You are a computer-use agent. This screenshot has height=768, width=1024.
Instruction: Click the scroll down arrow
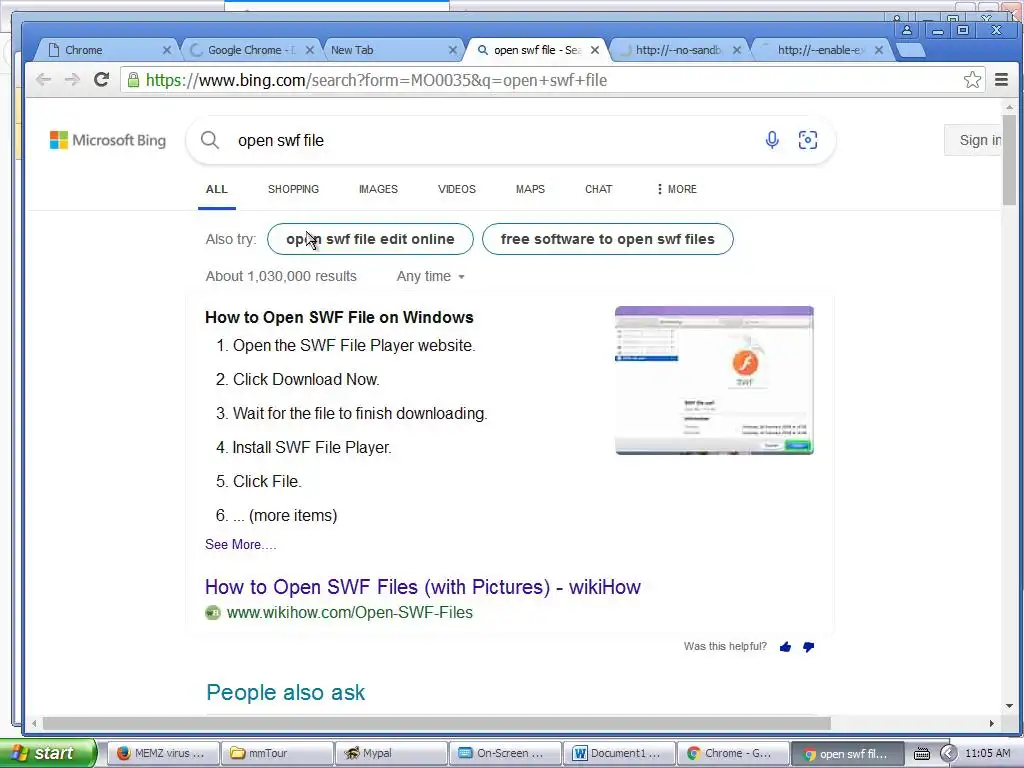(1010, 705)
